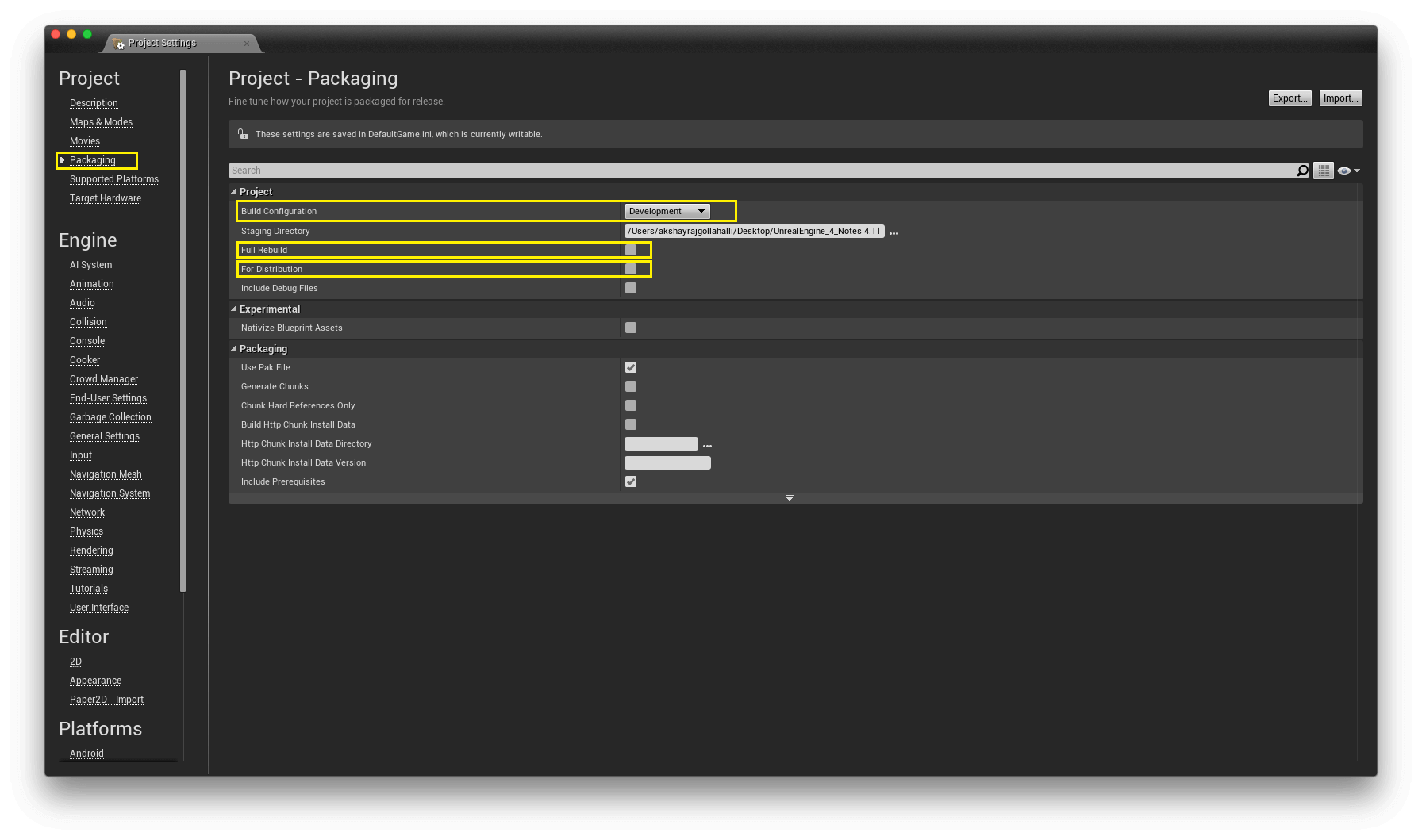
Task: Click the Http Chunk Install Data Directory ellipsis
Action: (x=707, y=444)
